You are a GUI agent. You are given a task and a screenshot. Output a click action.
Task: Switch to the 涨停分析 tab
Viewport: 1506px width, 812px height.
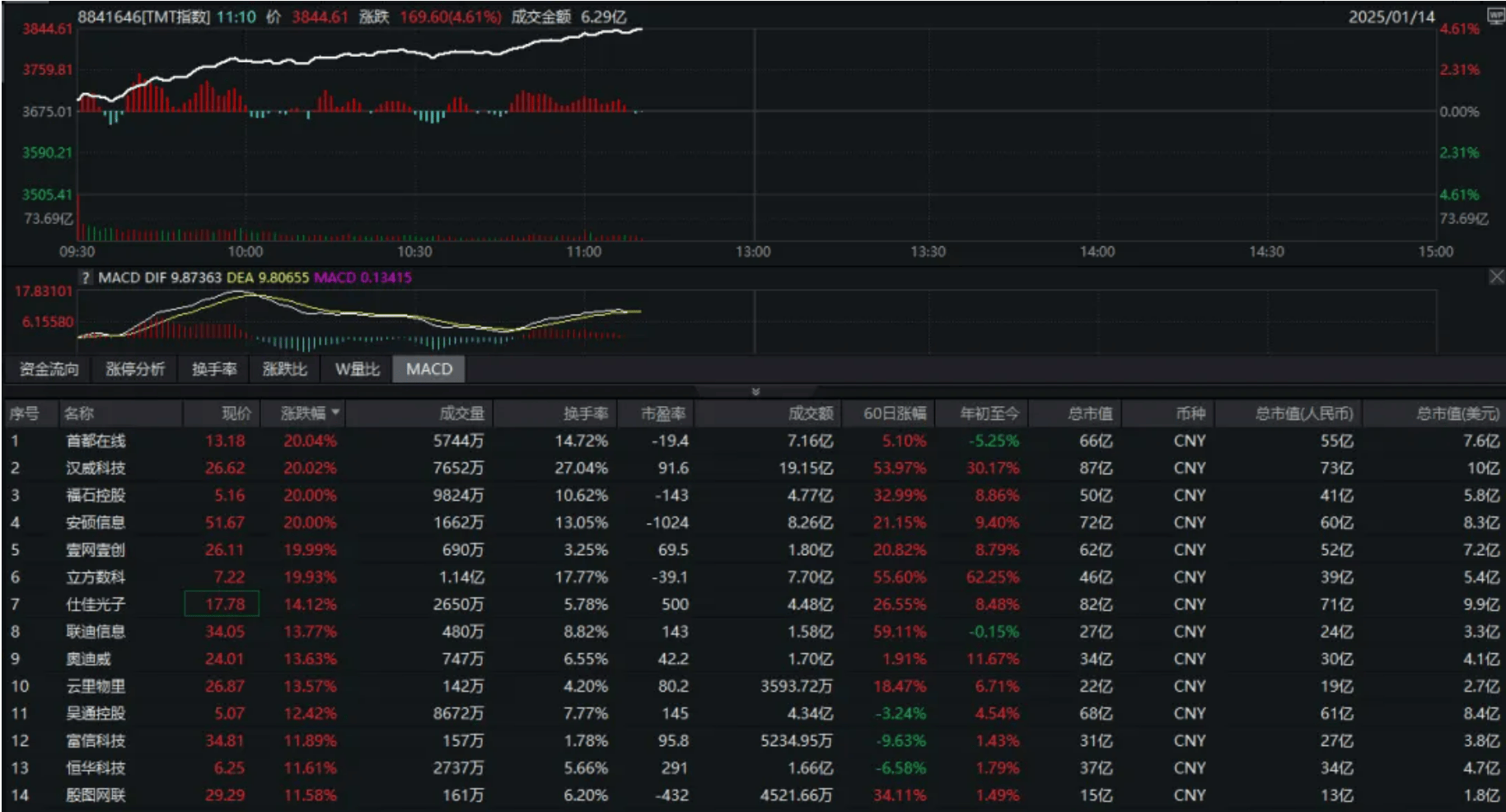(x=135, y=369)
